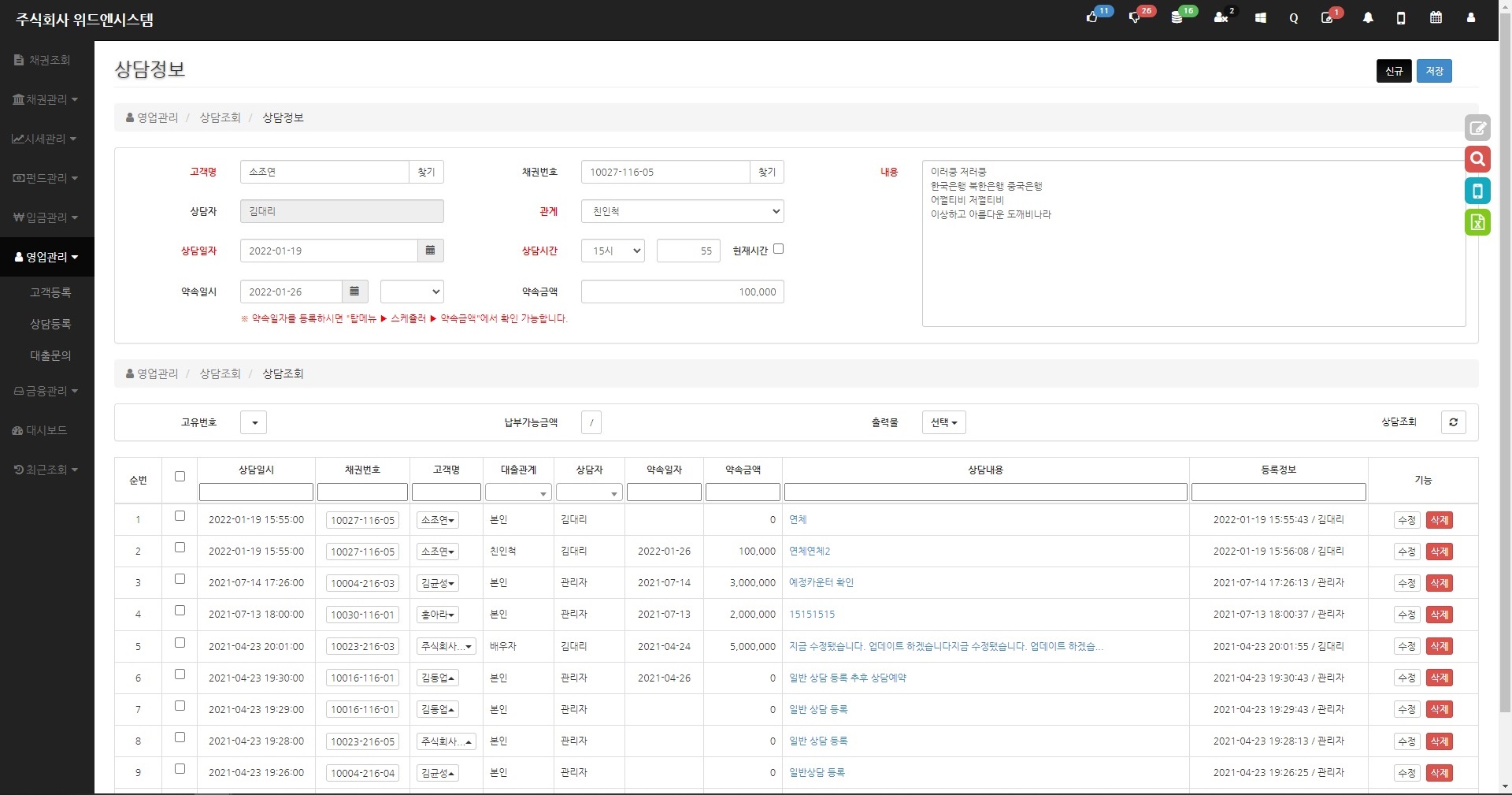This screenshot has height=795, width=1512.
Task: Open the 출력물 선택 dropdown
Action: [x=943, y=422]
